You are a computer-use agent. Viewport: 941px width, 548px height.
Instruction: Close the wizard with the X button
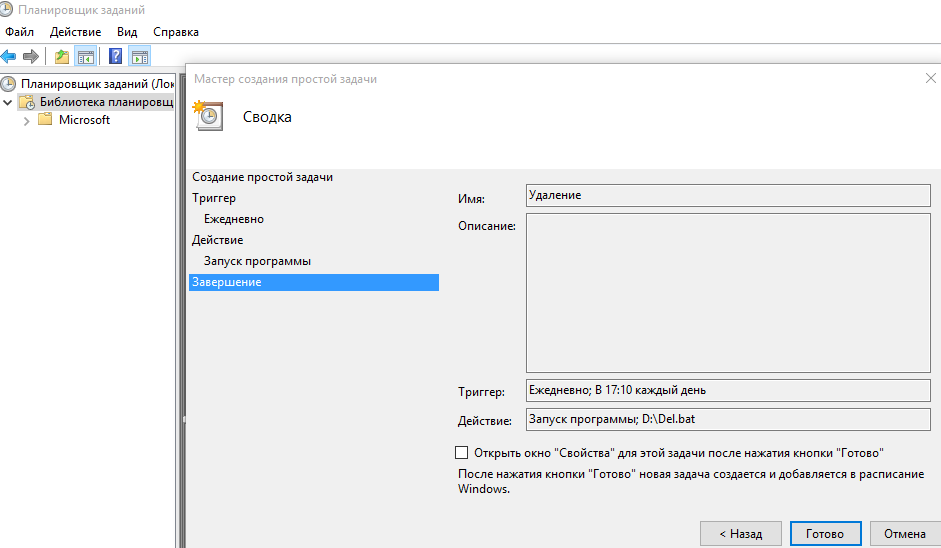[930, 78]
